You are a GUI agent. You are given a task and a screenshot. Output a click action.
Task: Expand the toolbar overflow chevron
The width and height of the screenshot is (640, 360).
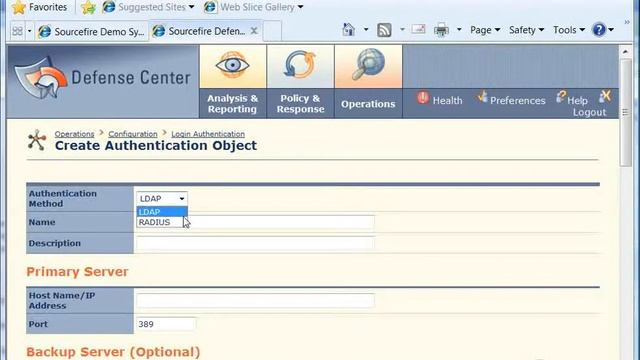(627, 22)
